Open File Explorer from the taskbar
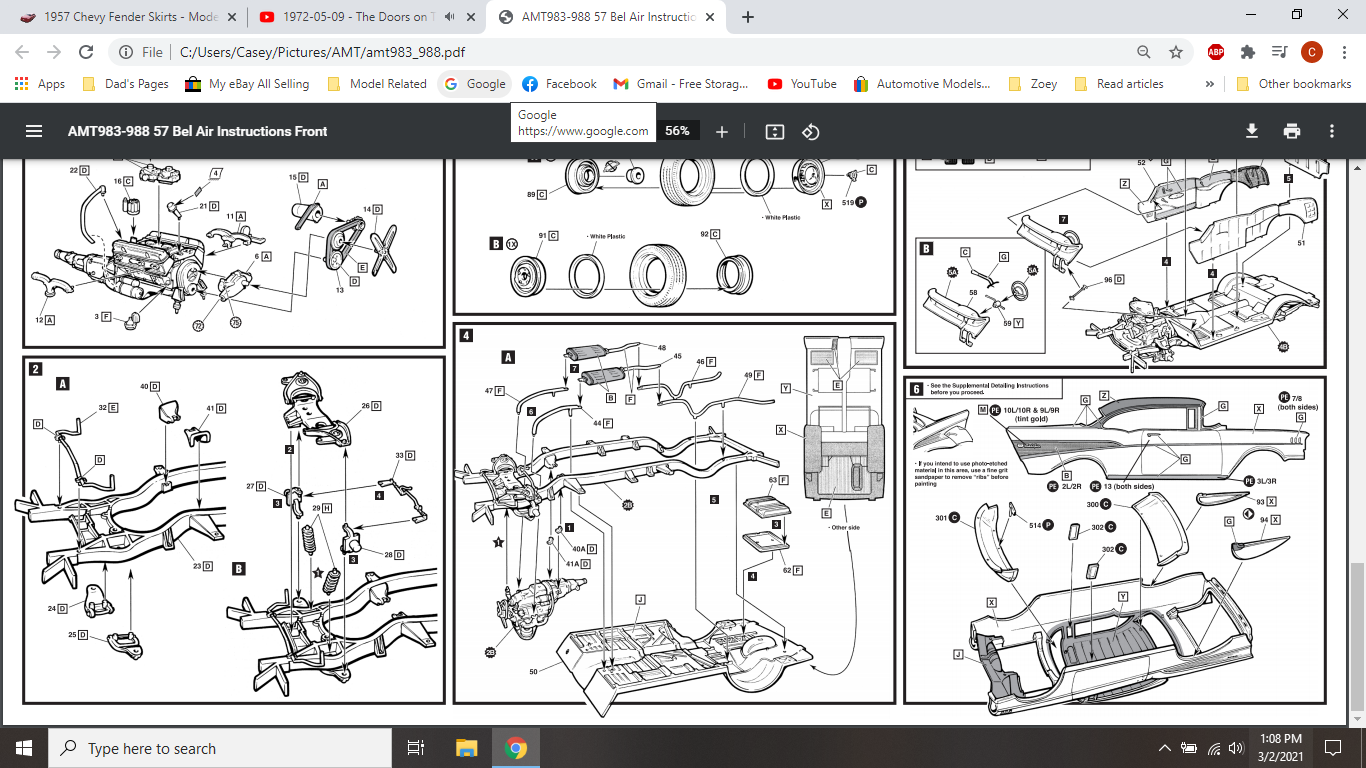 pos(466,748)
